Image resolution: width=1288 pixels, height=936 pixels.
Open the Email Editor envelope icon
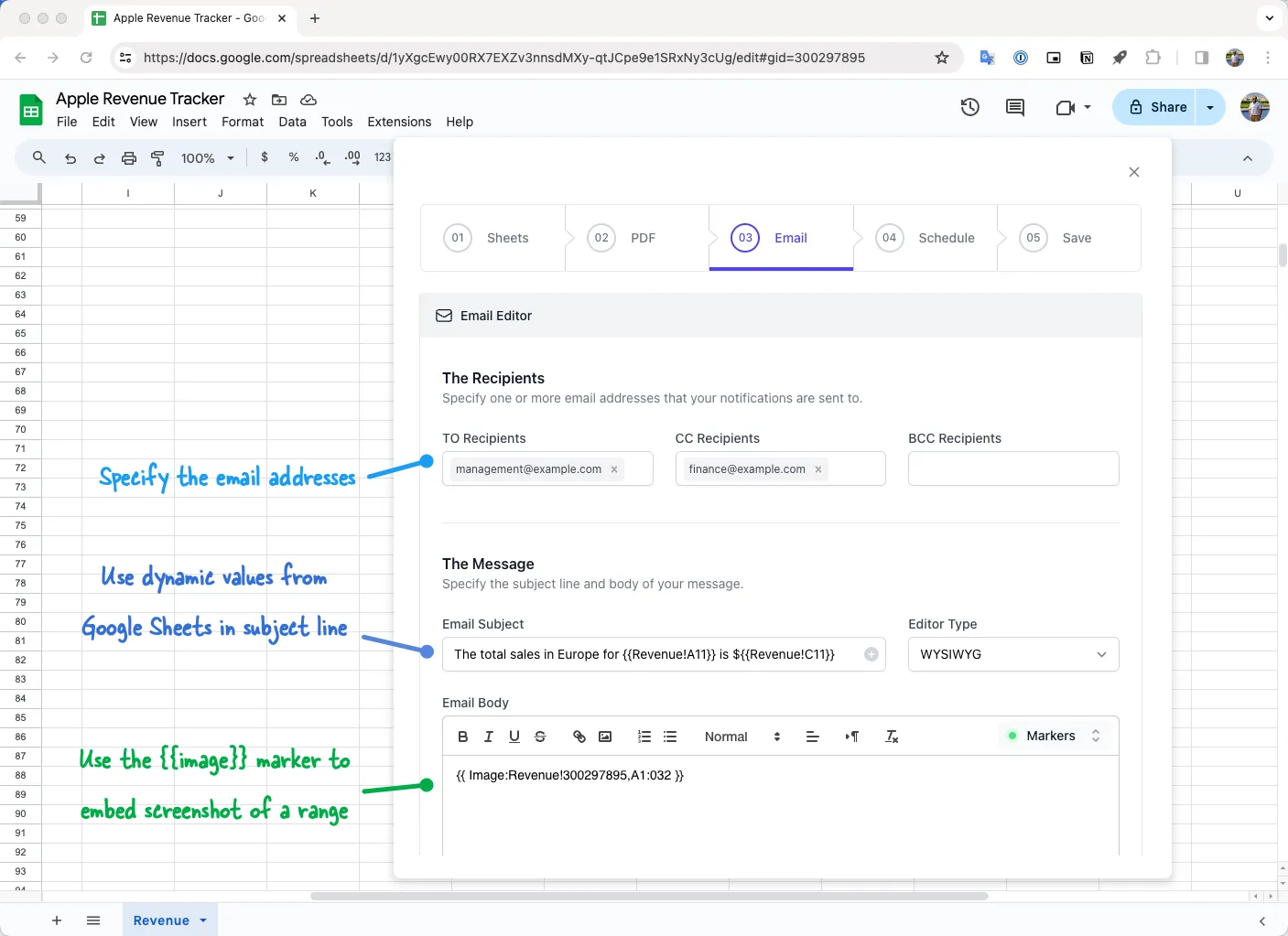click(444, 315)
